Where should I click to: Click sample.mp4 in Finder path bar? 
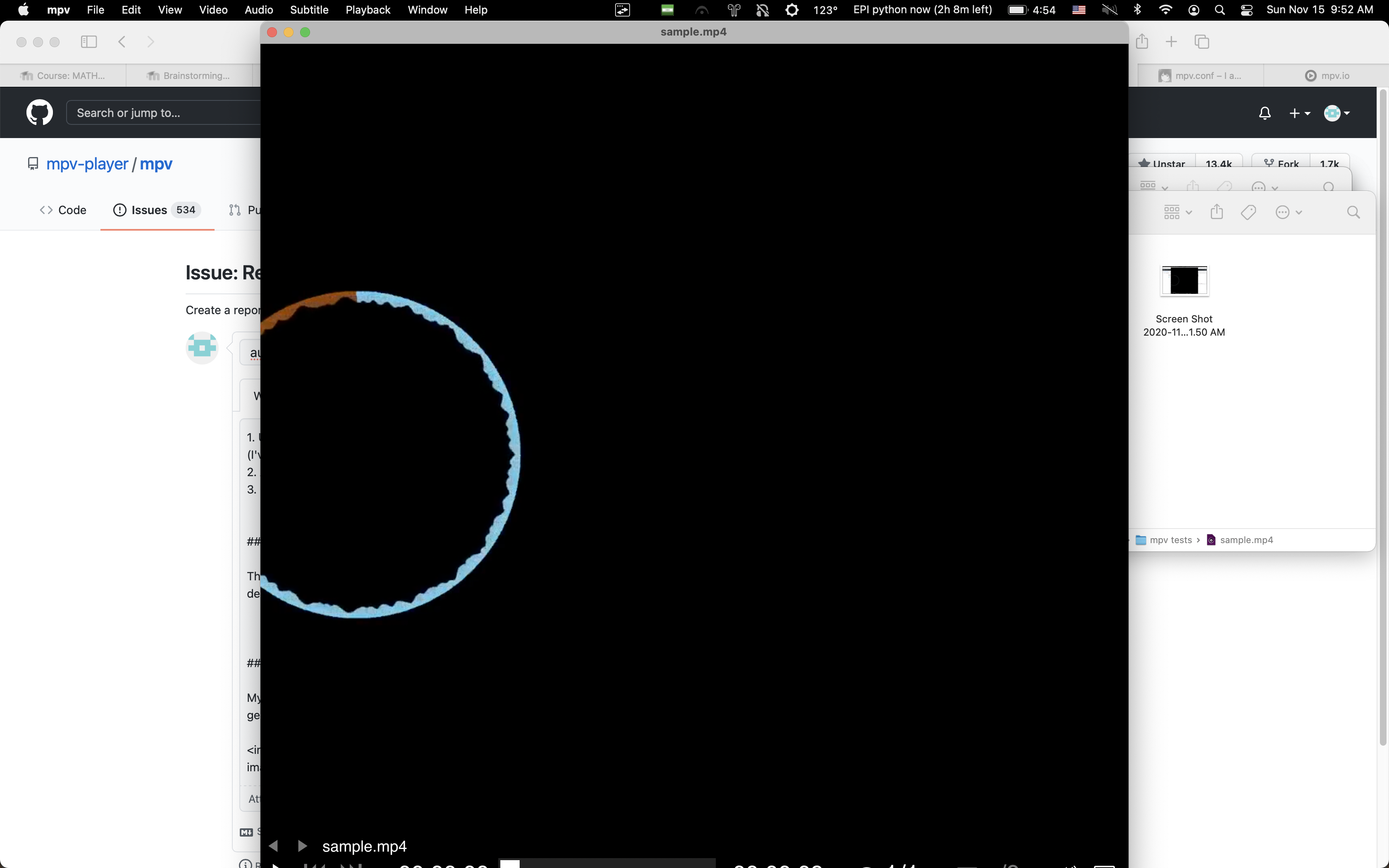1240,540
